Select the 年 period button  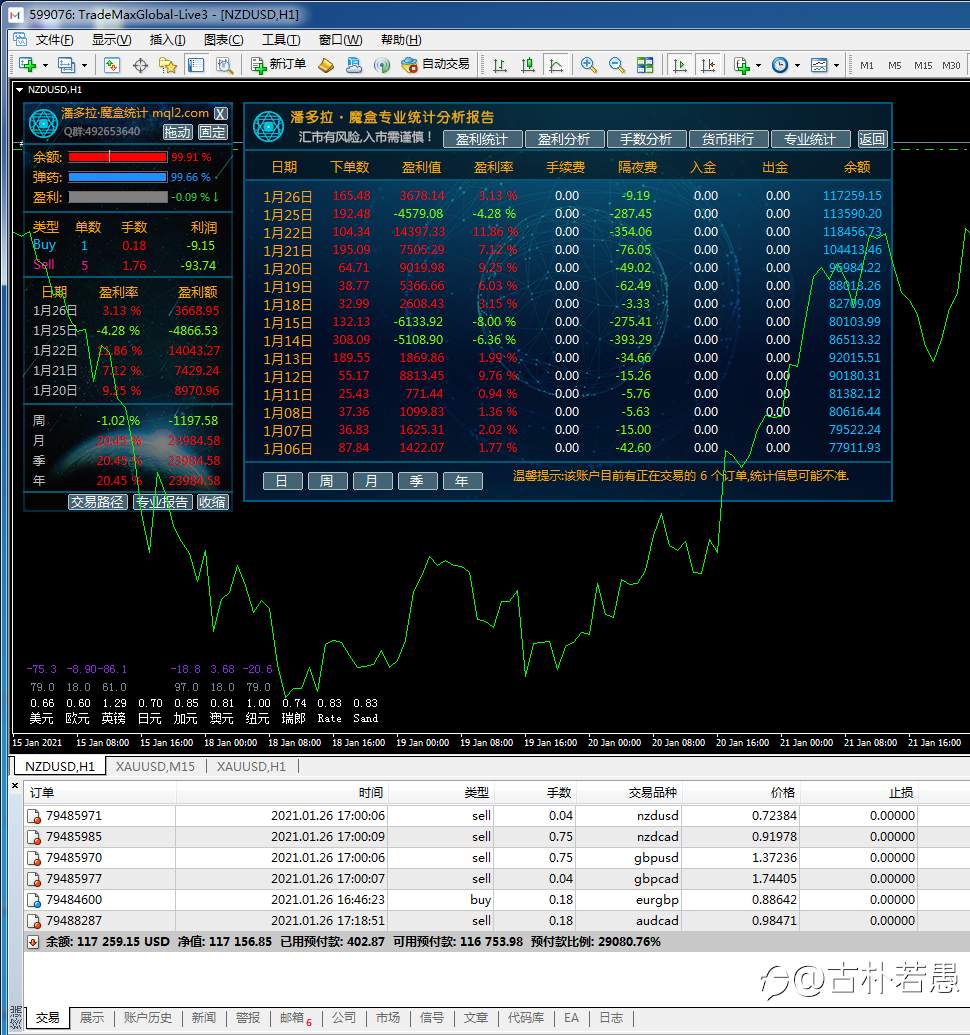(463, 481)
